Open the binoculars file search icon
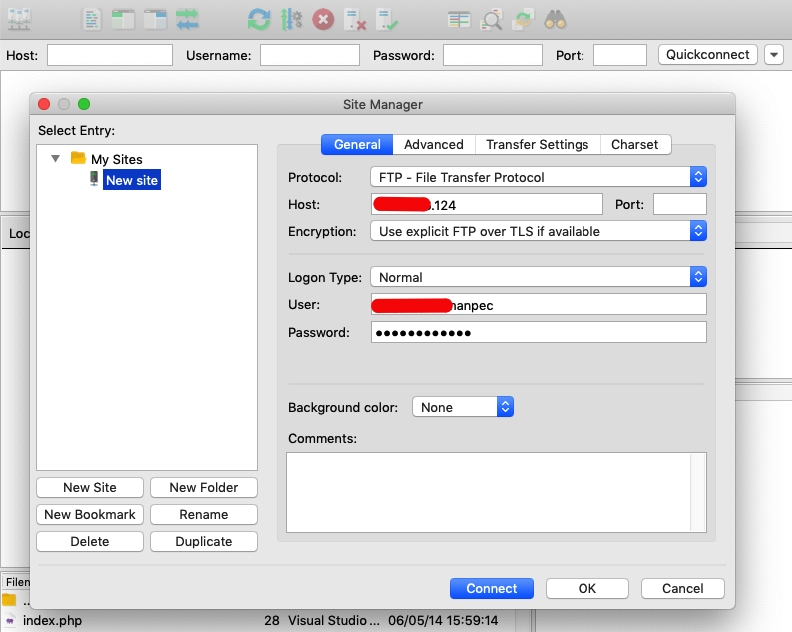Image resolution: width=792 pixels, height=632 pixels. [x=556, y=18]
